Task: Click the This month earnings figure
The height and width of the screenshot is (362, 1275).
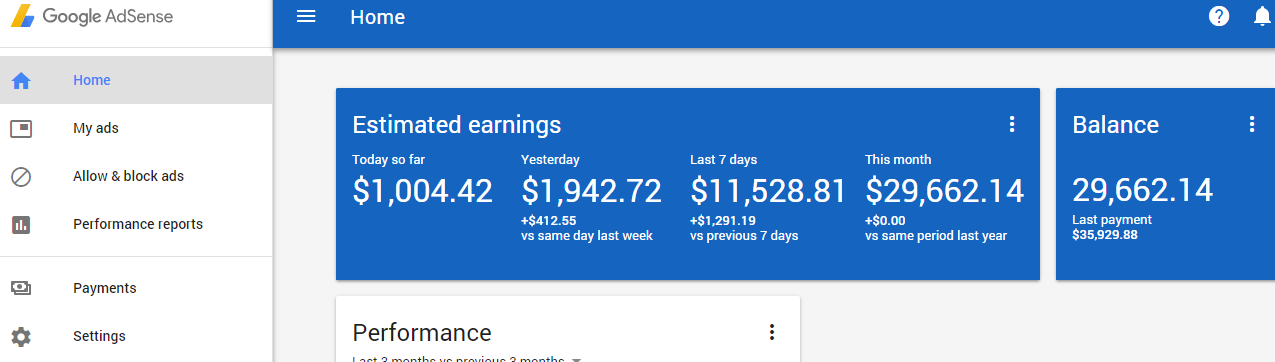Action: pyautogui.click(x=944, y=191)
